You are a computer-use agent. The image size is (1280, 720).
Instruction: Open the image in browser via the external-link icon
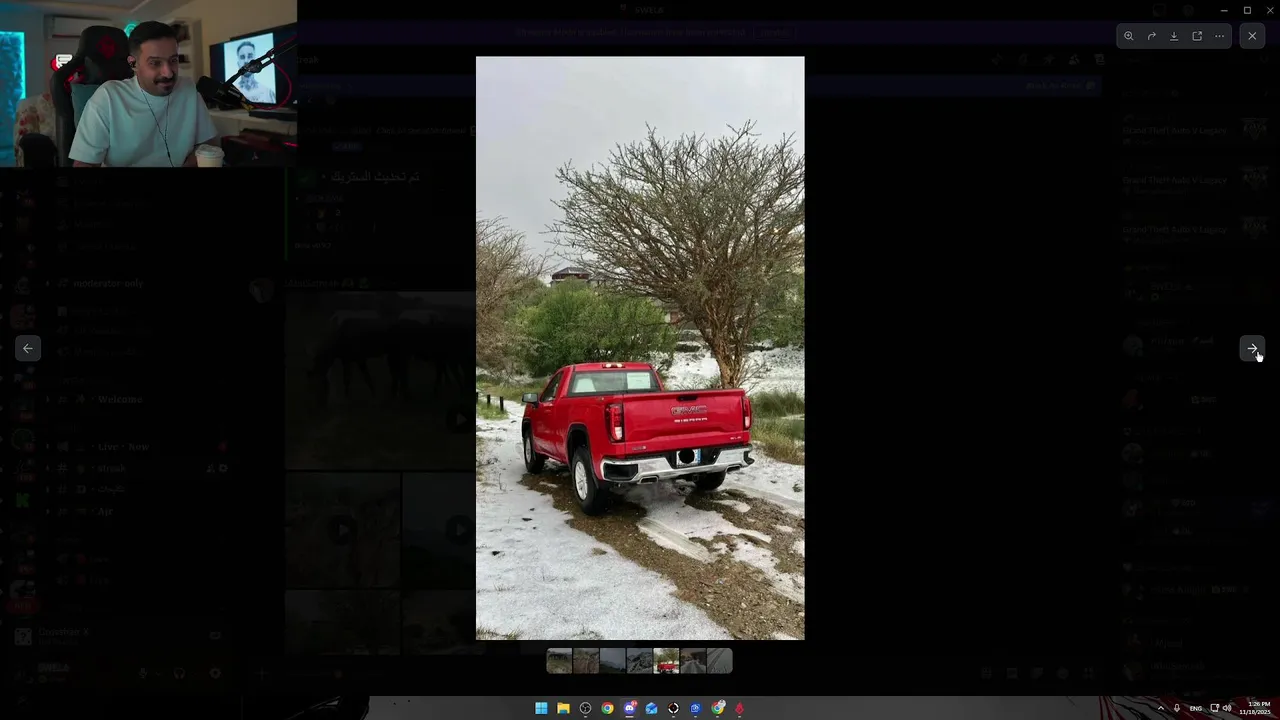click(x=1197, y=36)
